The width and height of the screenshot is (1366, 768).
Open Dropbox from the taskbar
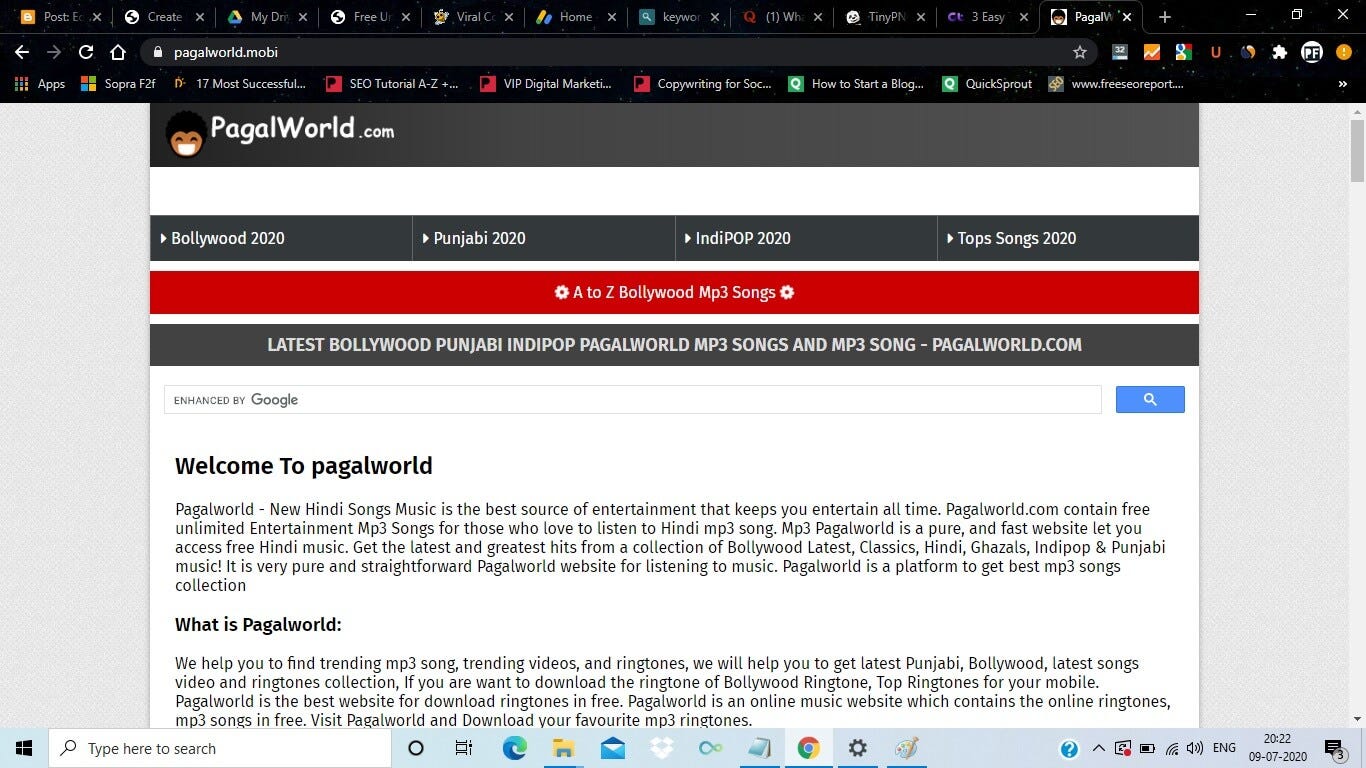pyautogui.click(x=661, y=748)
